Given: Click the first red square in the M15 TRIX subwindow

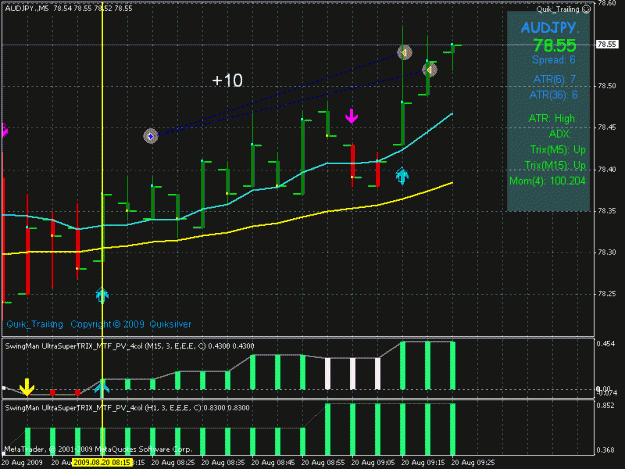Looking at the screenshot, I should point(52,392).
